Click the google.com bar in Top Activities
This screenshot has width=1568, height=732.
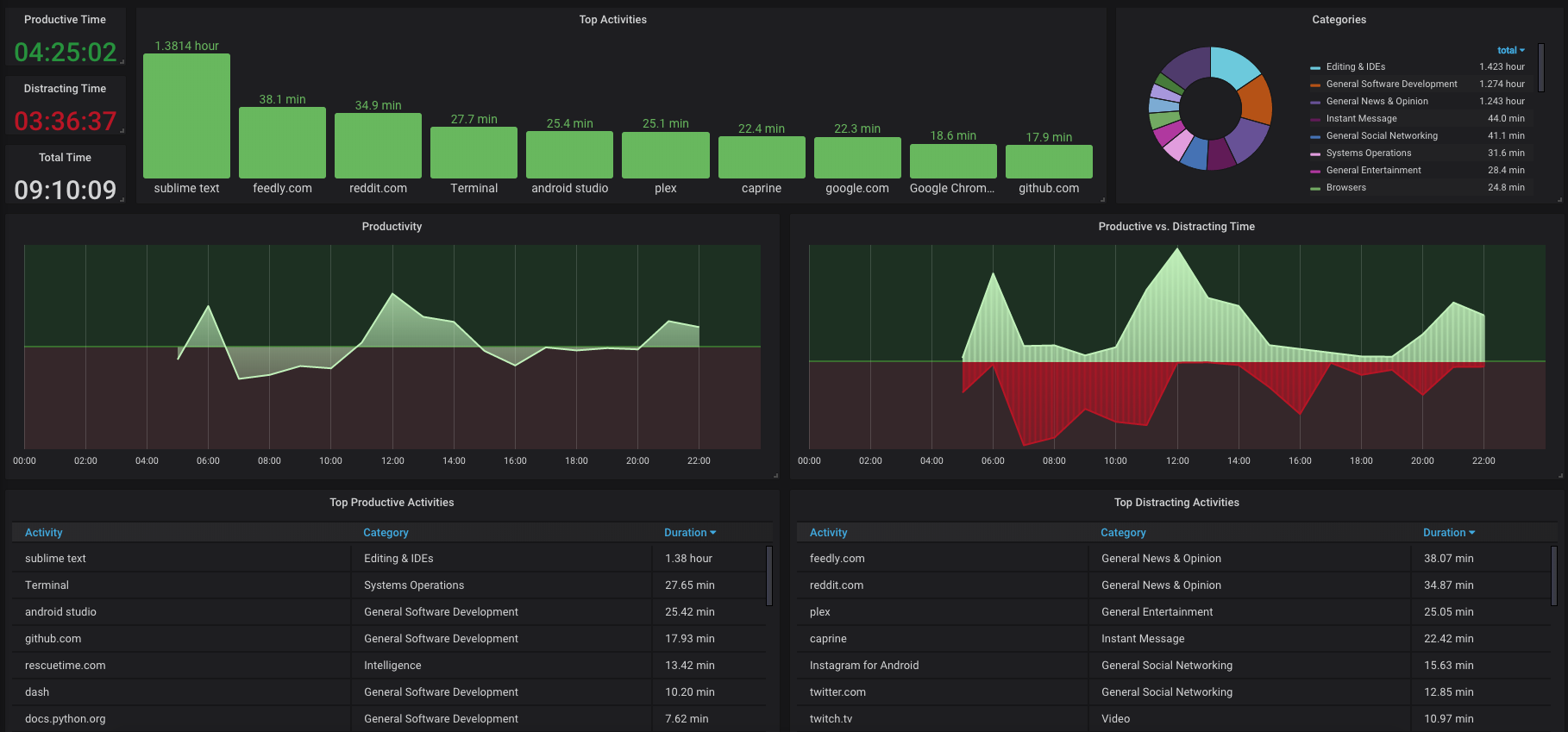[x=857, y=158]
